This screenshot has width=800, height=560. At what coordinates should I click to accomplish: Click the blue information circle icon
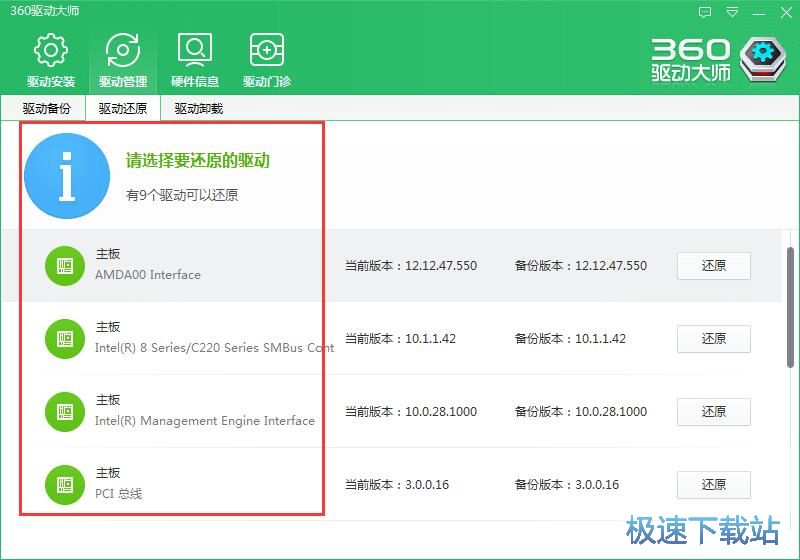(67, 176)
